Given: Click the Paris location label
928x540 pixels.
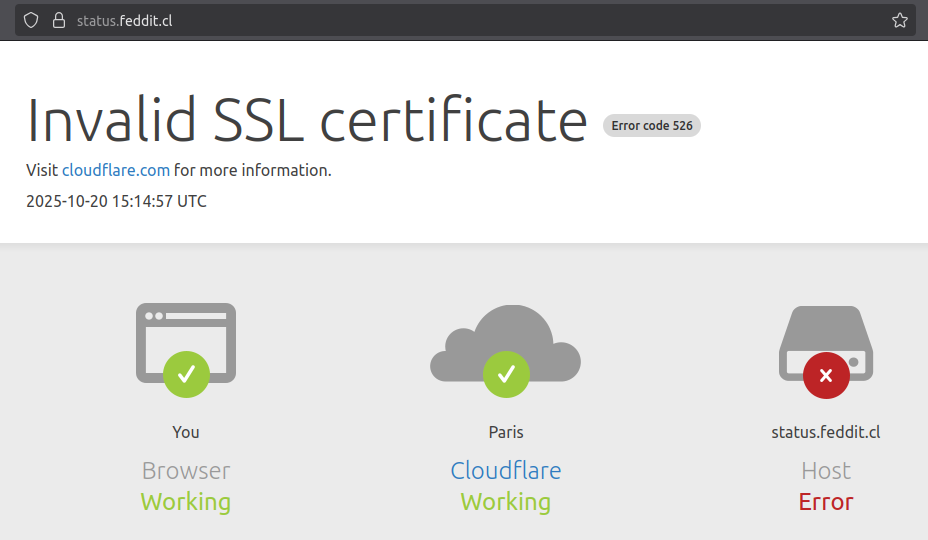Looking at the screenshot, I should tap(506, 432).
